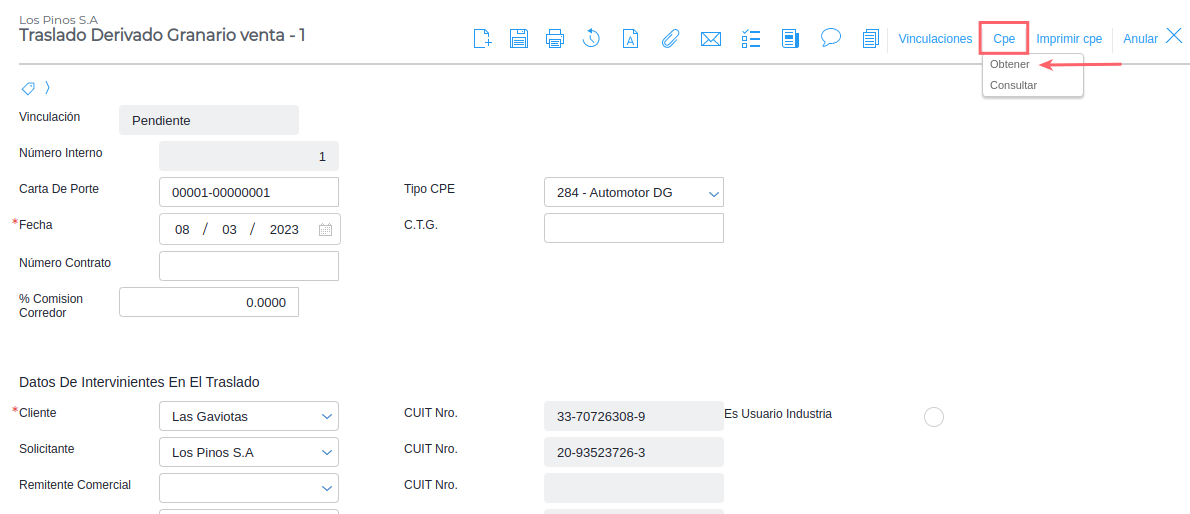Screen dimensions: 1190x514
Task: Click the speech bubble comments icon
Action: click(831, 37)
